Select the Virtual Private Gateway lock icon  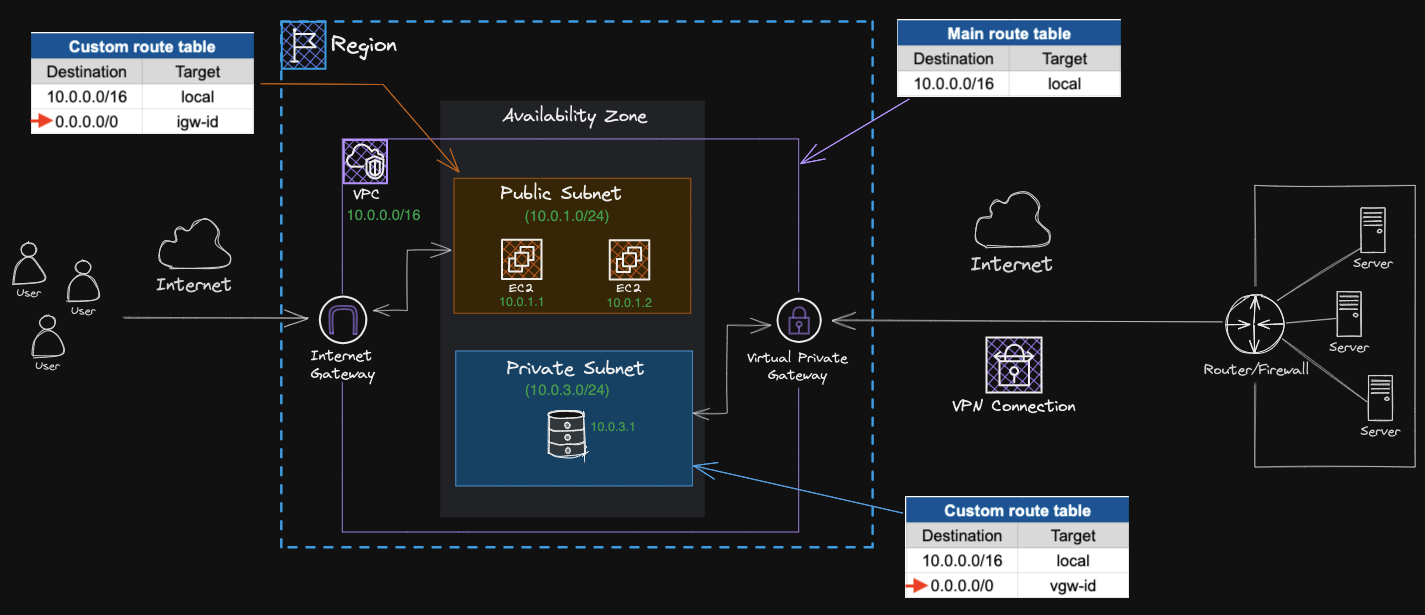coord(799,321)
